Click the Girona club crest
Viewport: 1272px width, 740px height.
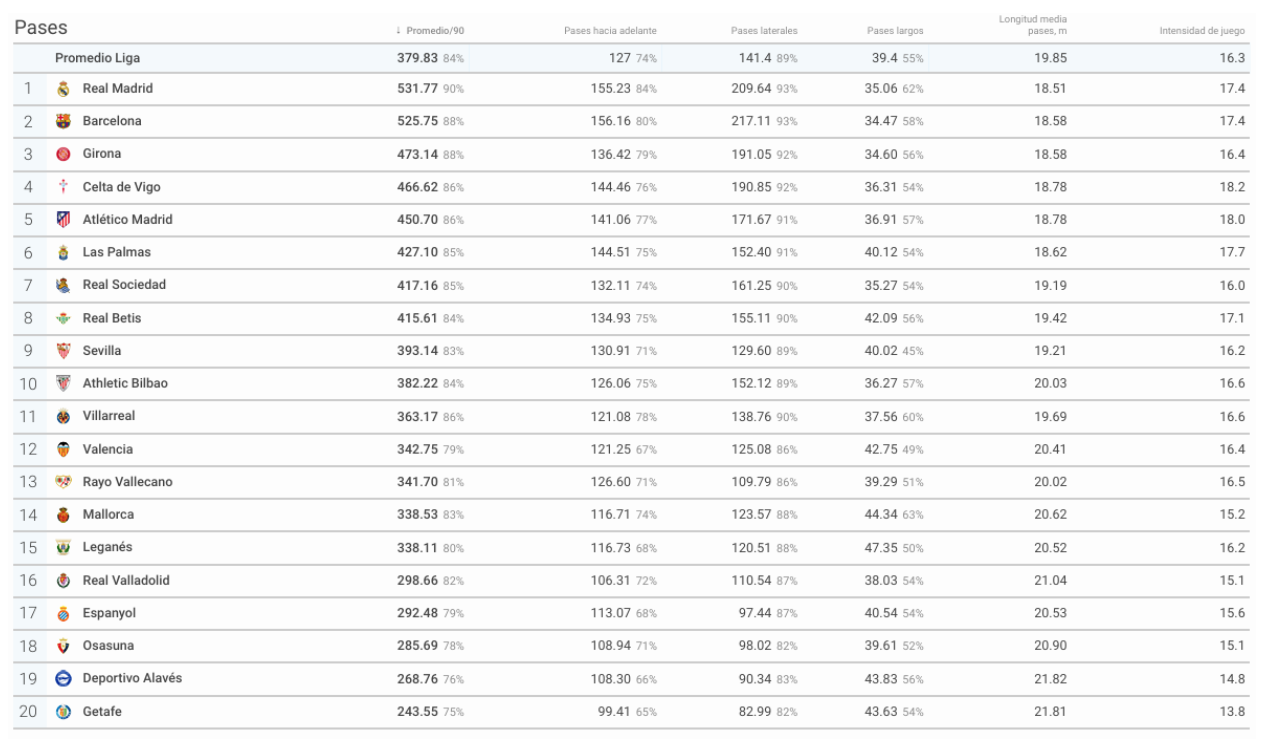[x=63, y=154]
